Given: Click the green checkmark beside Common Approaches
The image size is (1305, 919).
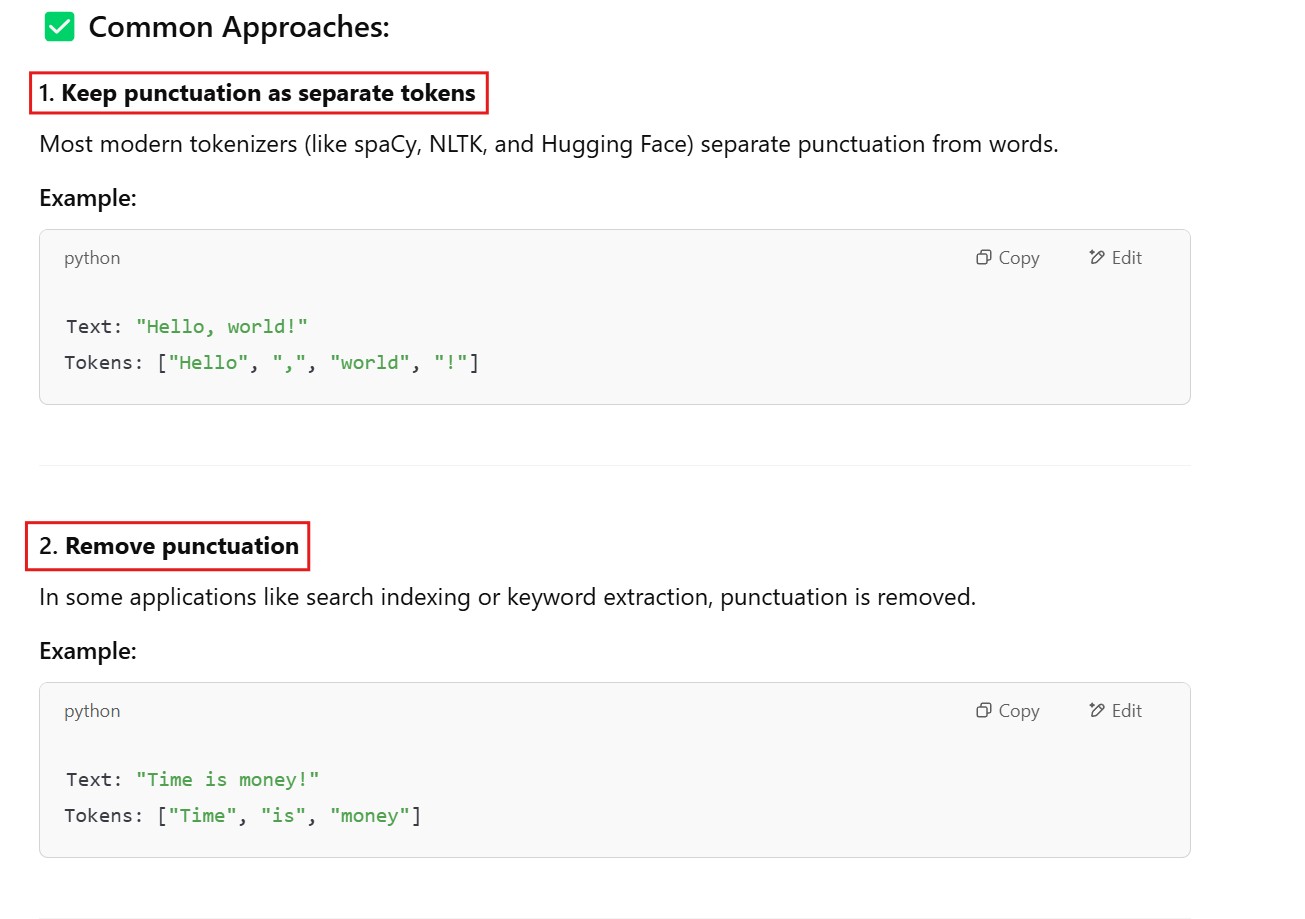Looking at the screenshot, I should click(60, 27).
